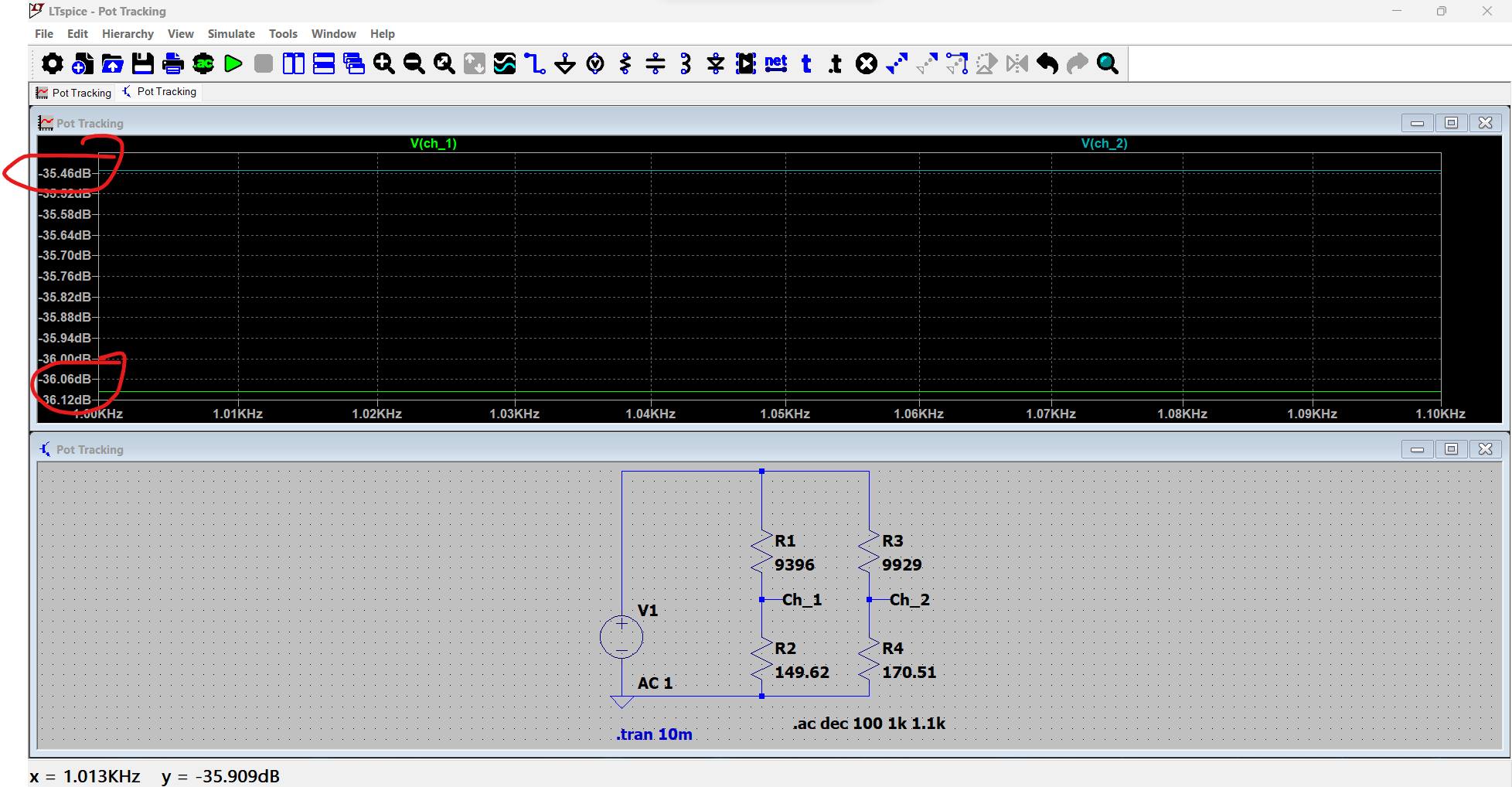The width and height of the screenshot is (1512, 787).
Task: Click the .ac dec 100 1k 1.1k directive
Action: [869, 724]
